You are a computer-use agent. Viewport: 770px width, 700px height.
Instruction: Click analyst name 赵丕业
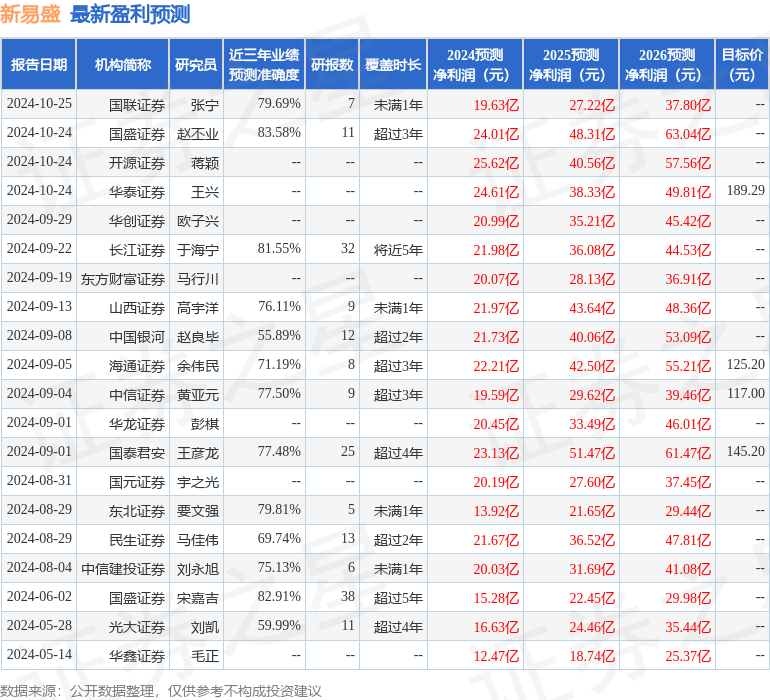(198, 134)
